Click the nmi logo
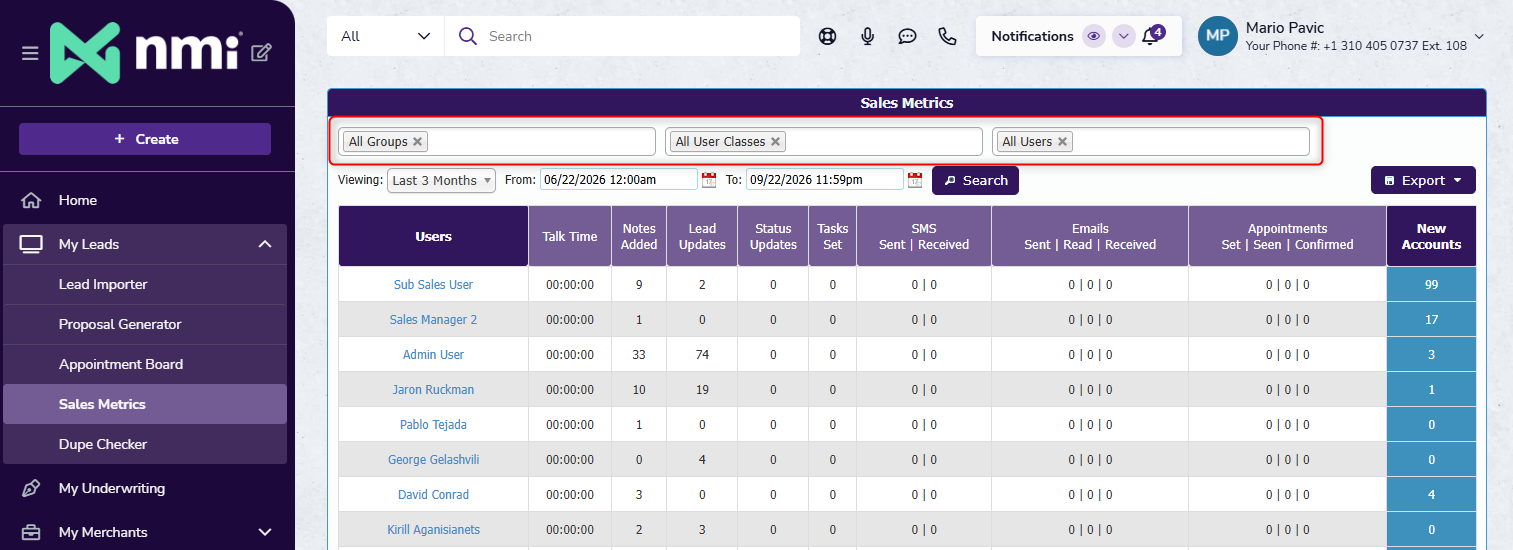 pos(145,52)
